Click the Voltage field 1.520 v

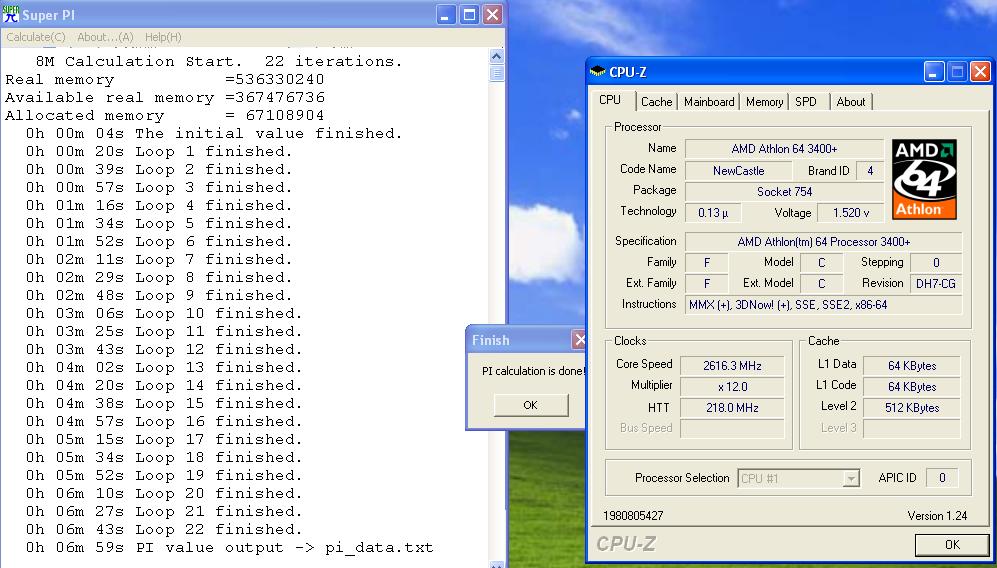point(850,213)
